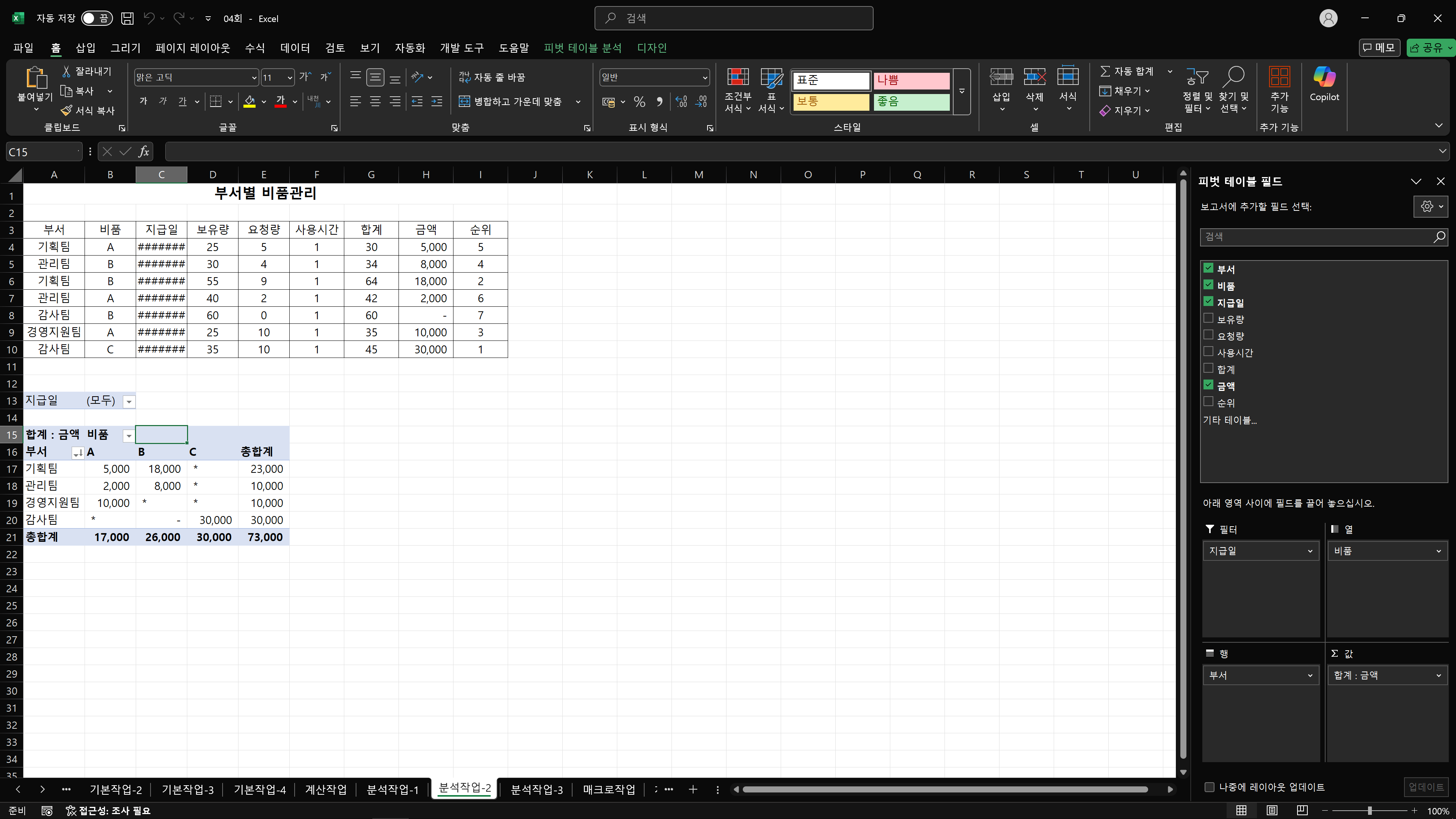Apply the 나쁨 cell style swatch

(911, 80)
